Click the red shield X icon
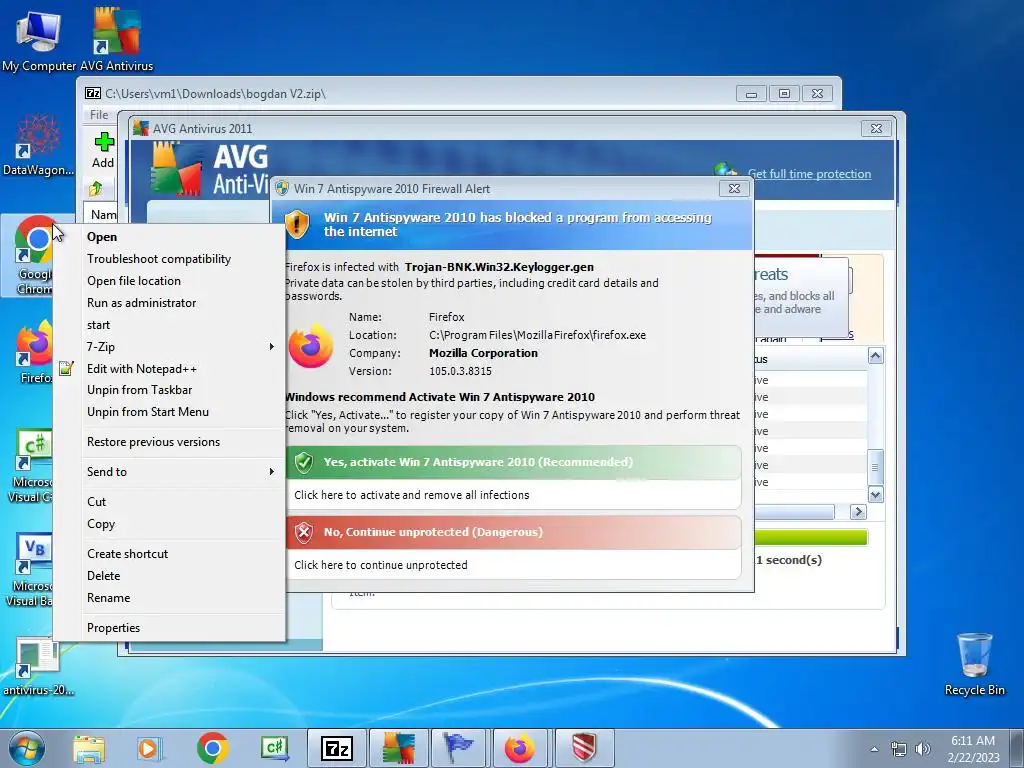 click(x=304, y=532)
